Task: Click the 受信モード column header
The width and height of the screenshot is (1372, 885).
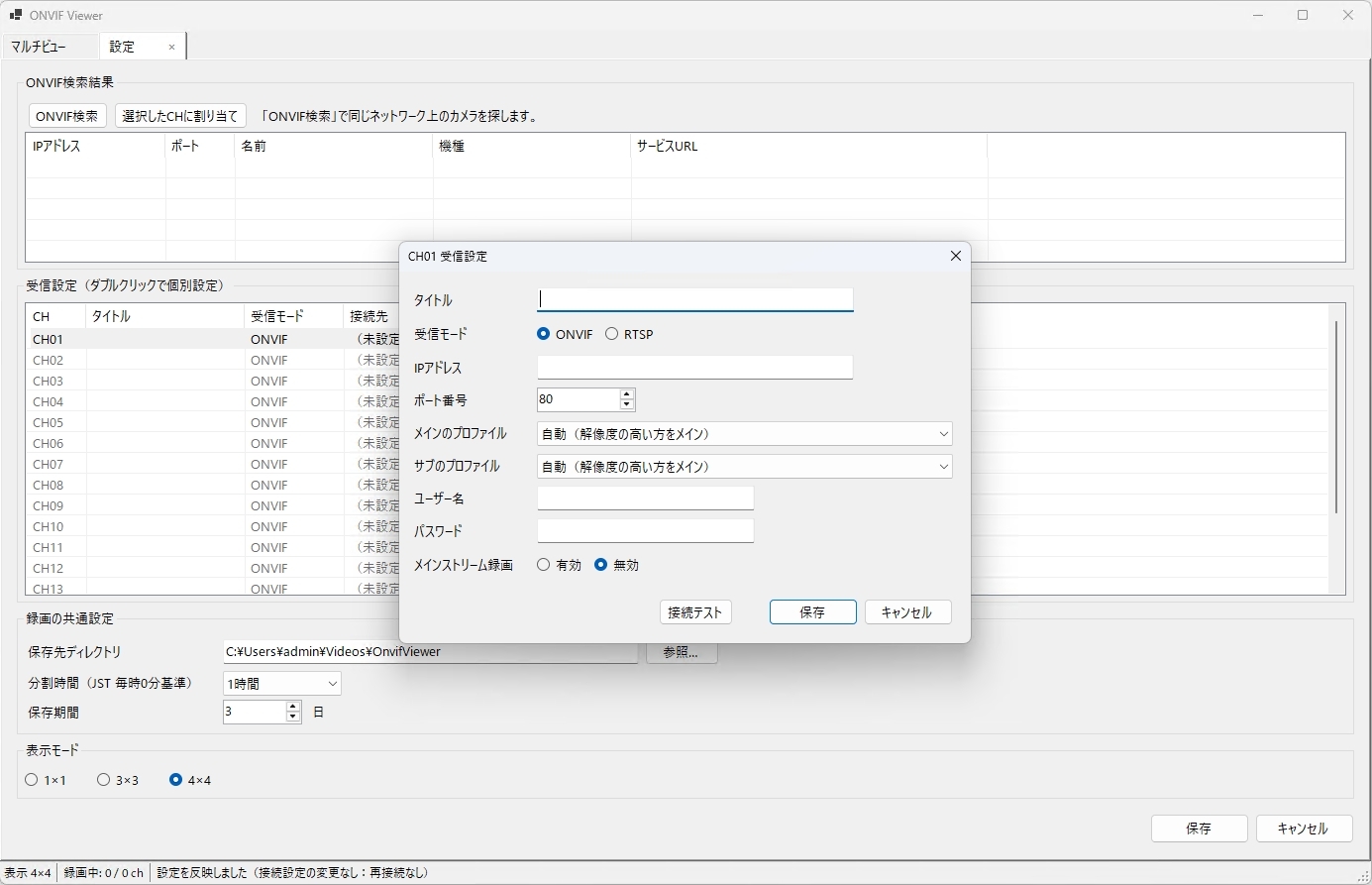Action: coord(293,316)
